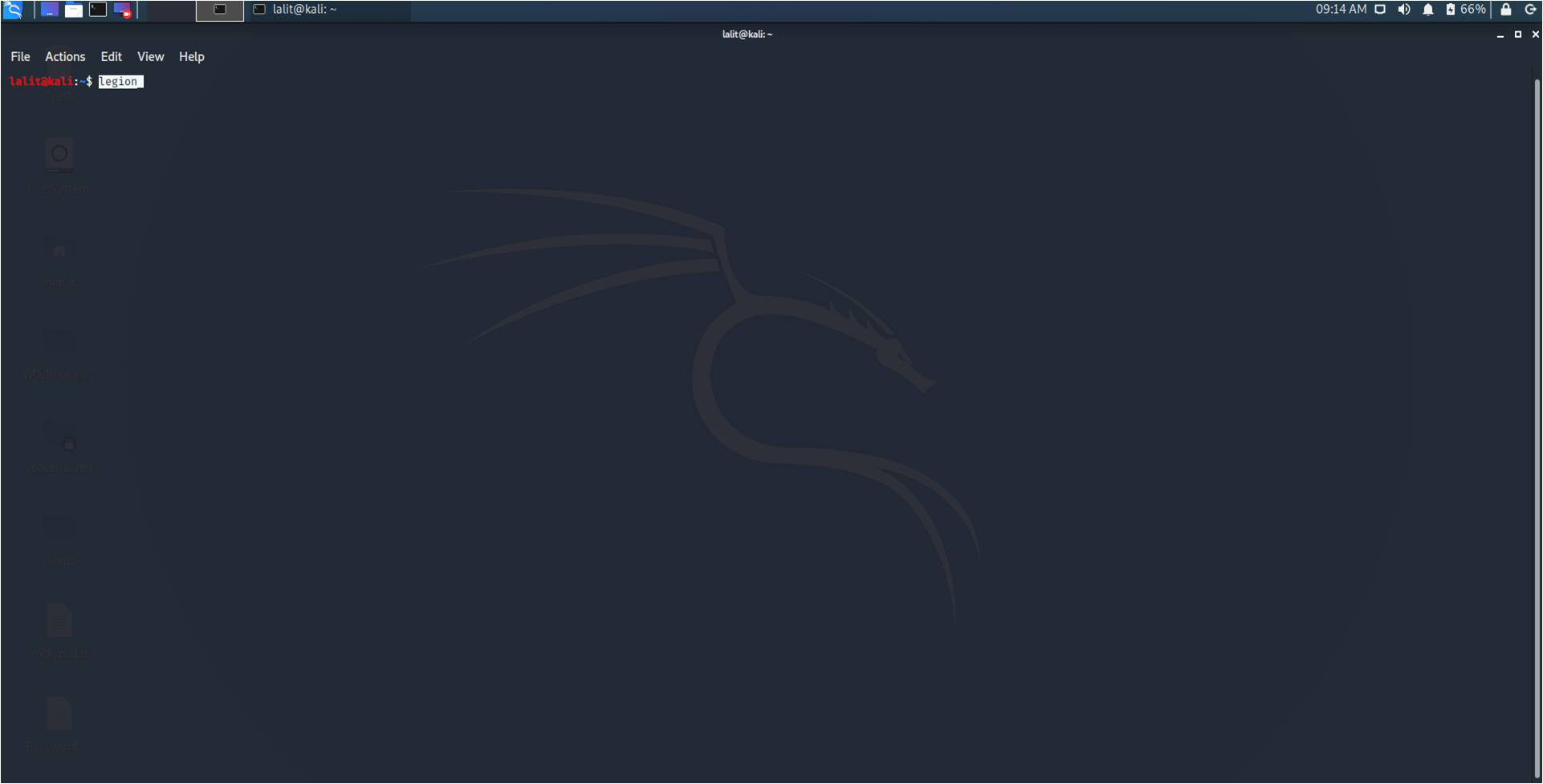Click the 09:14 AM panel clock
The image size is (1543, 784).
point(1341,10)
